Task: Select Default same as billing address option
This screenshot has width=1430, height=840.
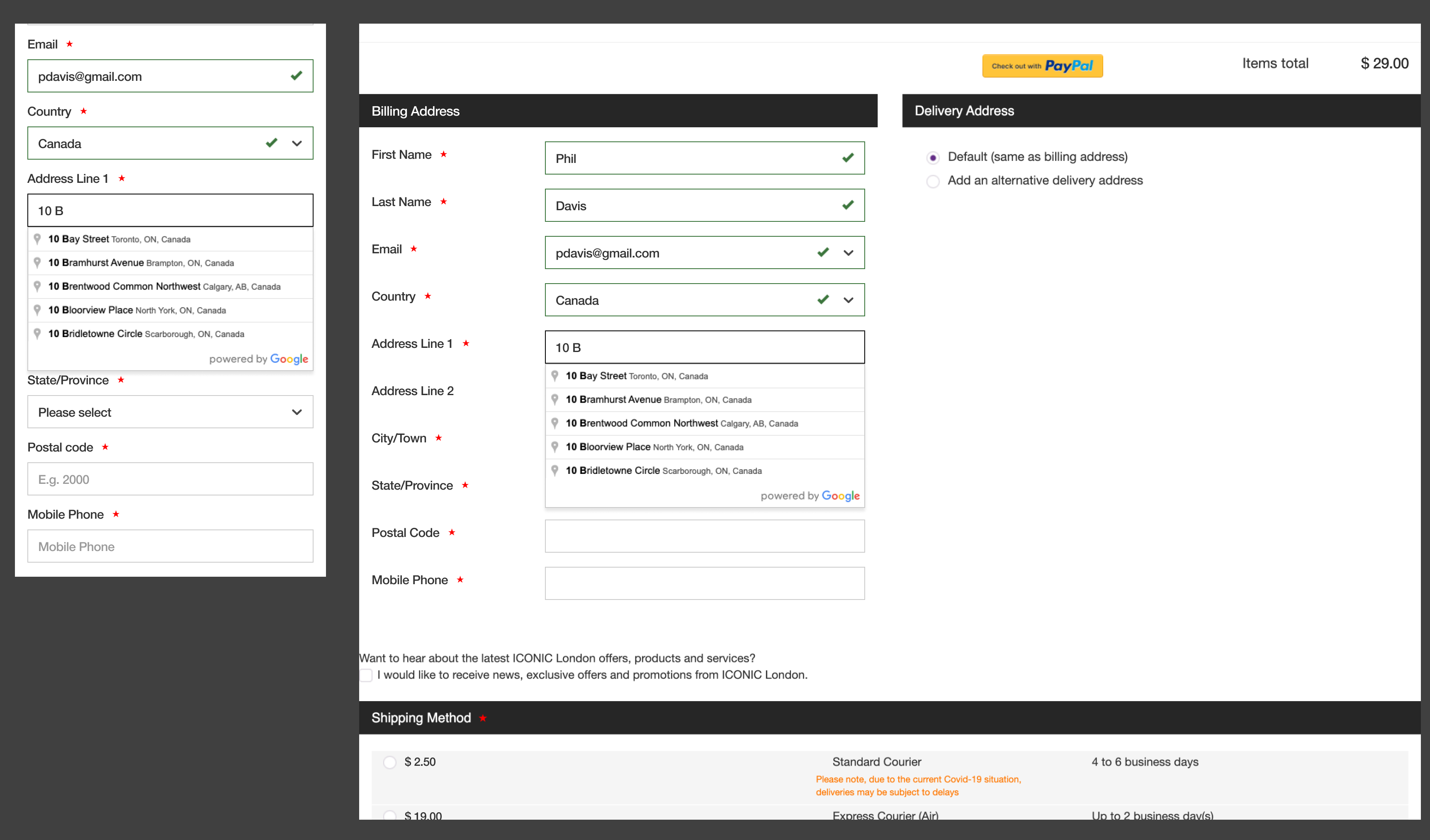Action: coord(932,157)
